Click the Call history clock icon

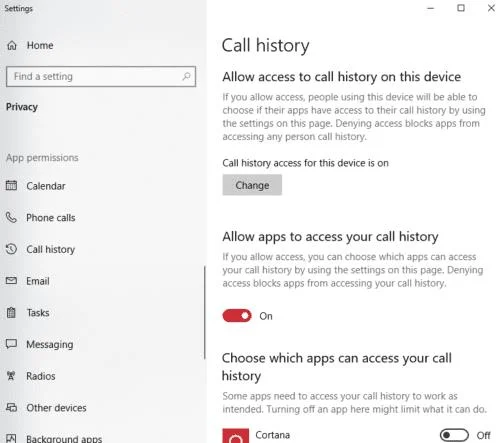(11, 249)
